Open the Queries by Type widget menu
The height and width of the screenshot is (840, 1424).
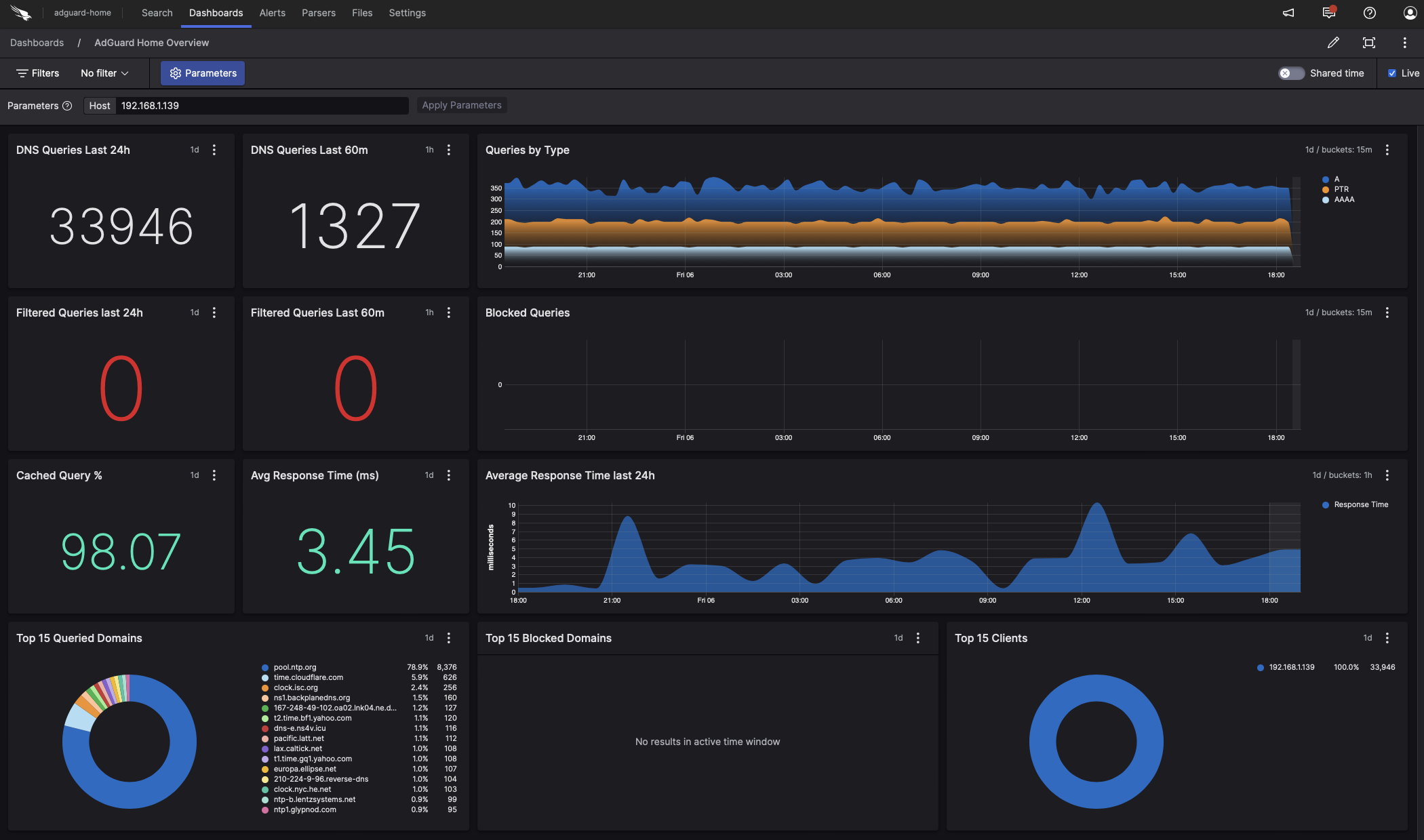(1387, 150)
